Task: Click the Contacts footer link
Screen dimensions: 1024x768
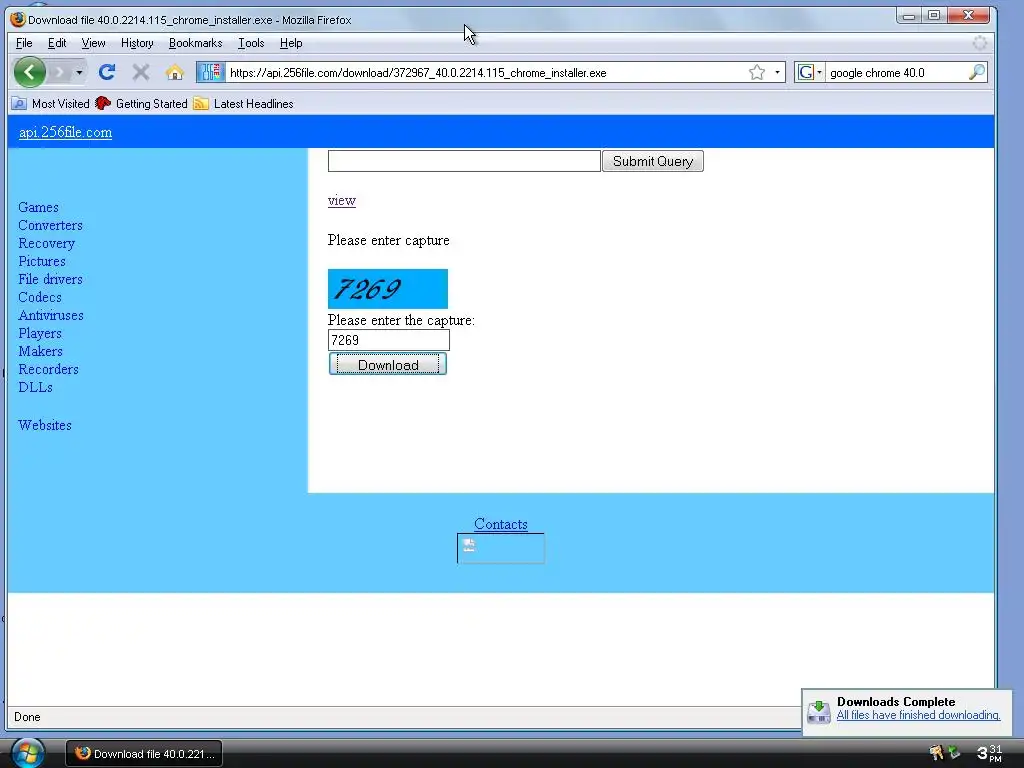Action: coord(501,524)
